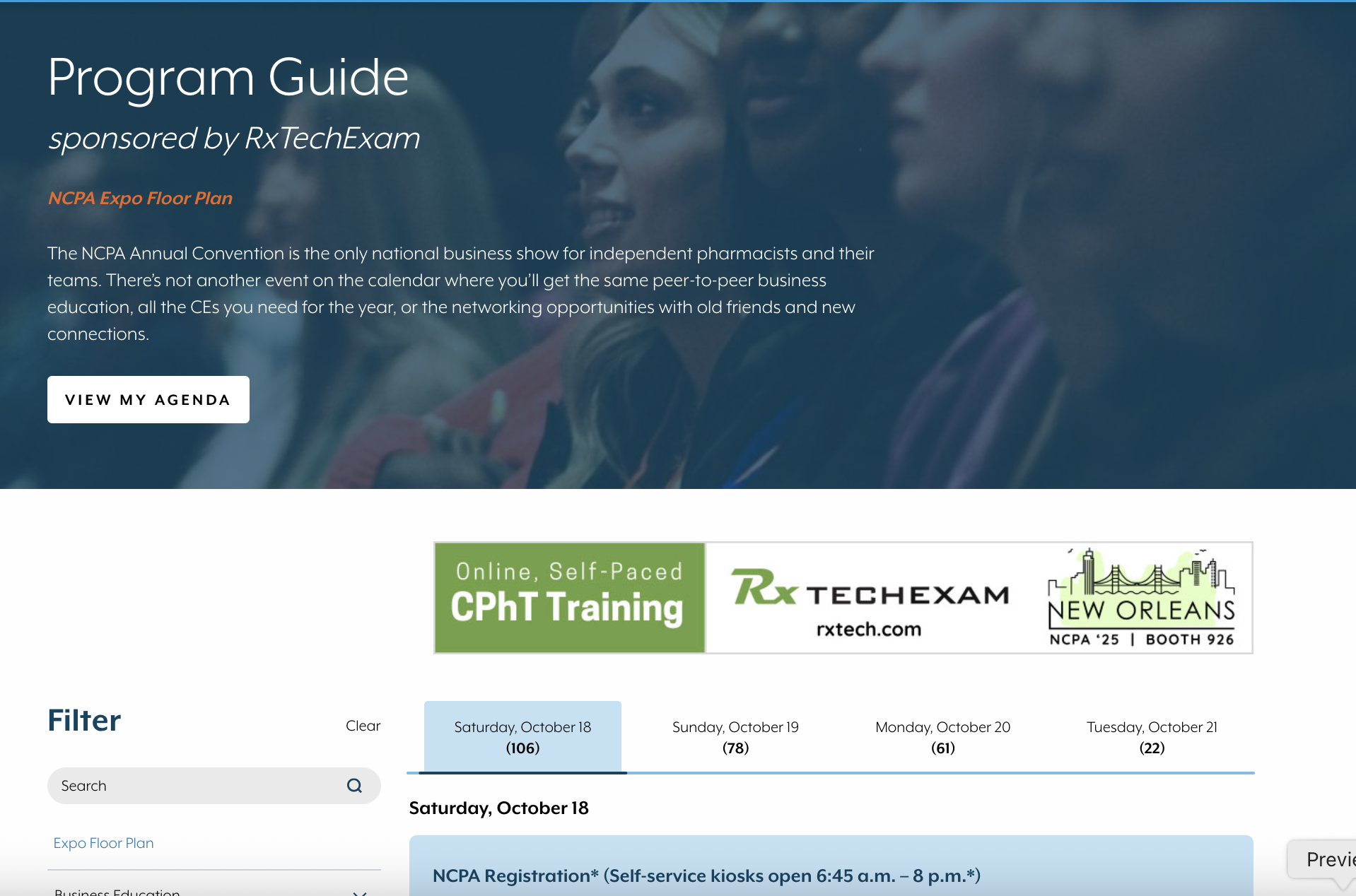Expand the Business Education filter chevron

(359, 892)
